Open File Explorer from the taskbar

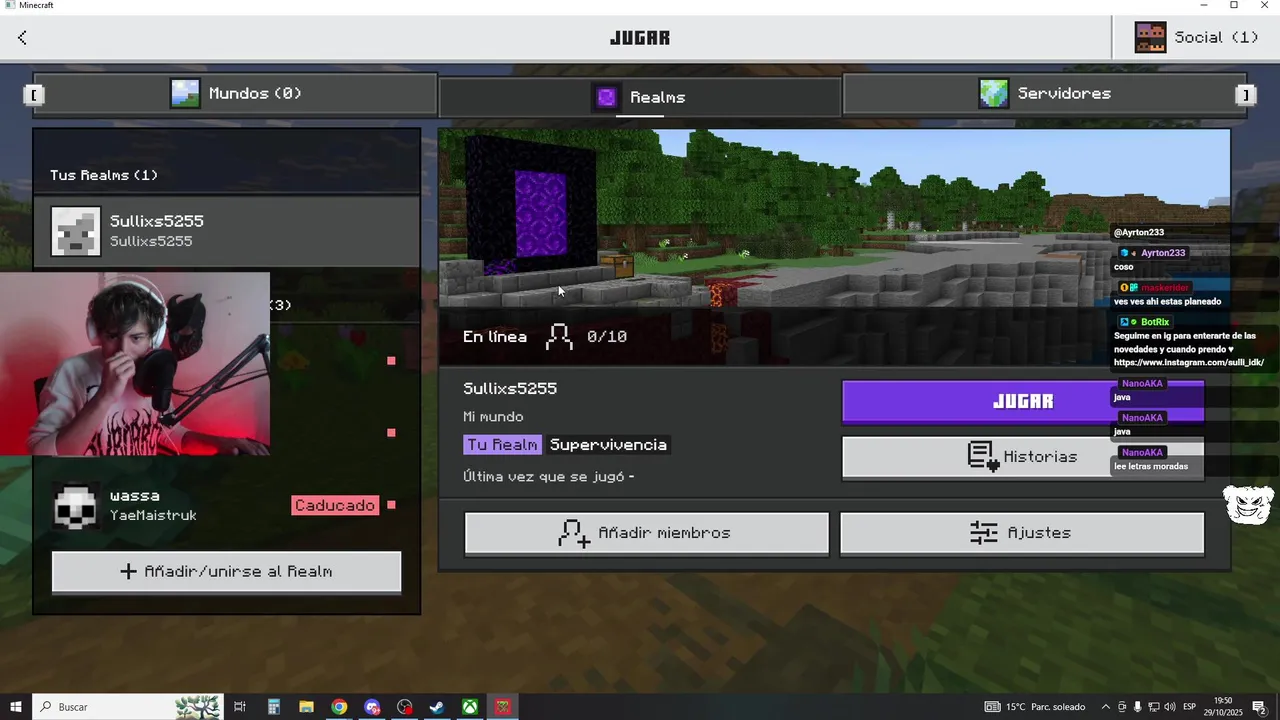pyautogui.click(x=306, y=707)
